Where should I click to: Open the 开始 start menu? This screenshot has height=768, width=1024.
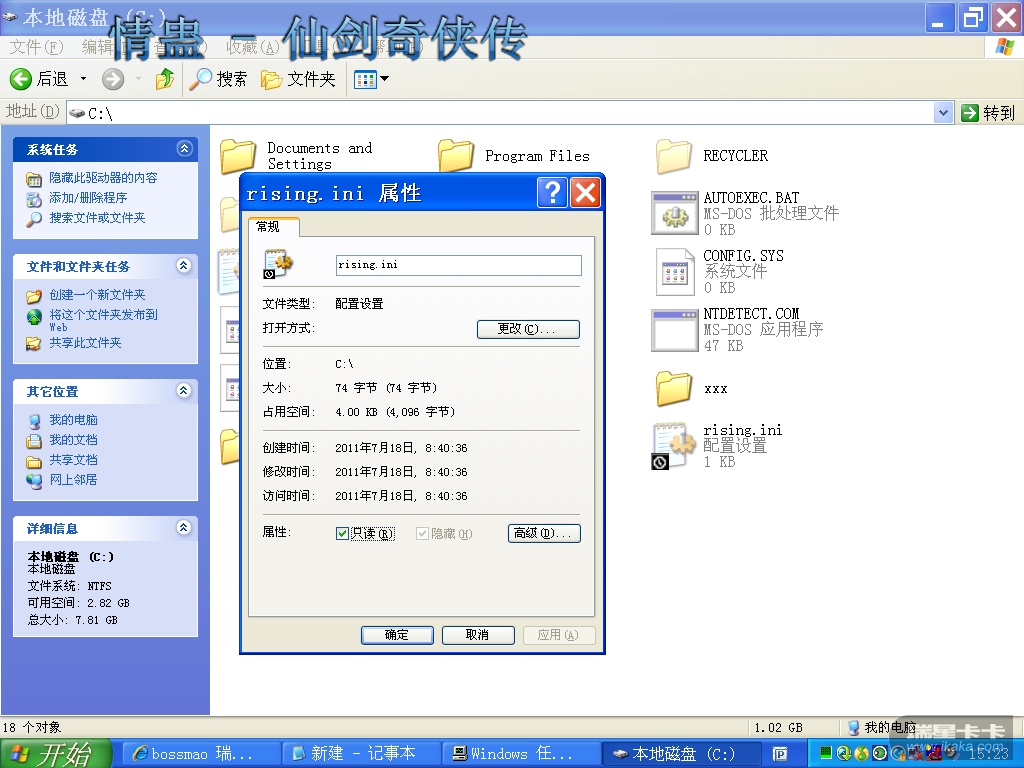coord(55,754)
